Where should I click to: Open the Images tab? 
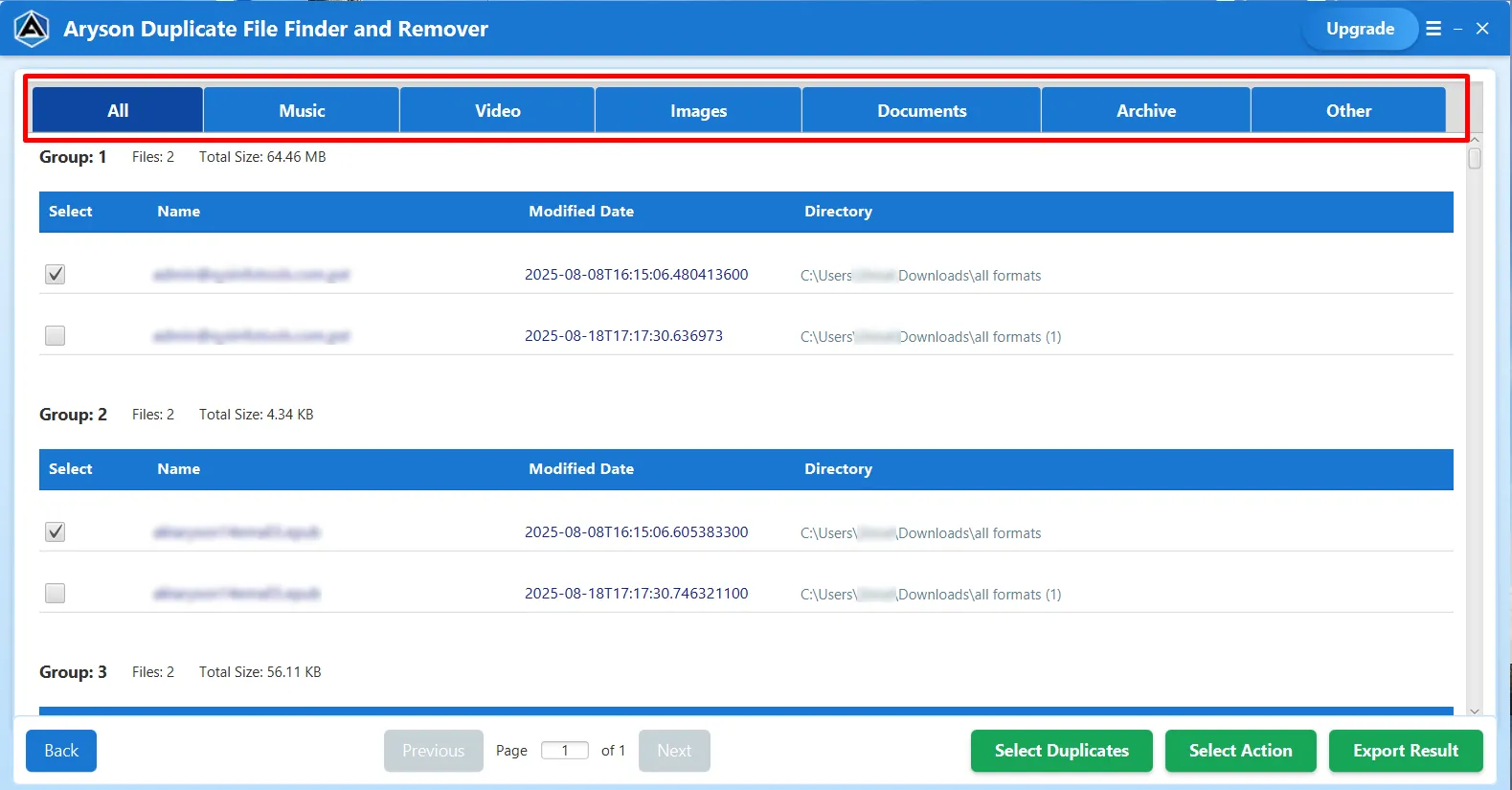tap(698, 111)
